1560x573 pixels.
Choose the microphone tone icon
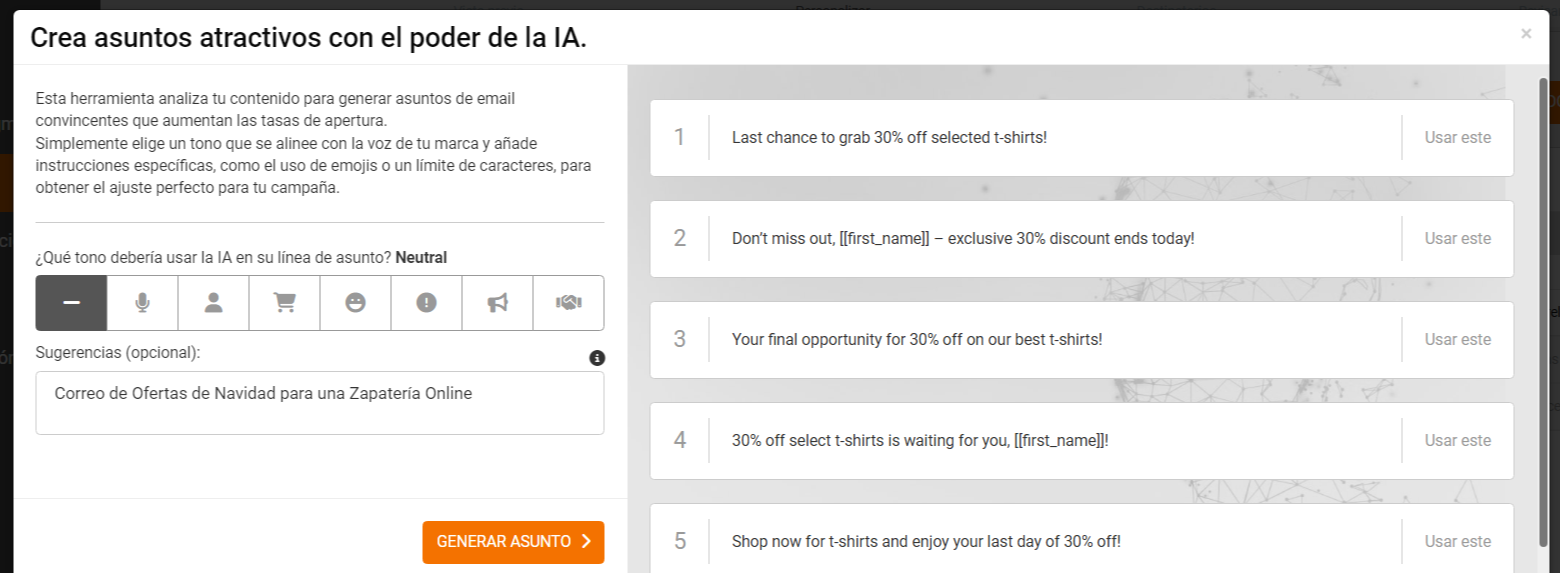[142, 303]
